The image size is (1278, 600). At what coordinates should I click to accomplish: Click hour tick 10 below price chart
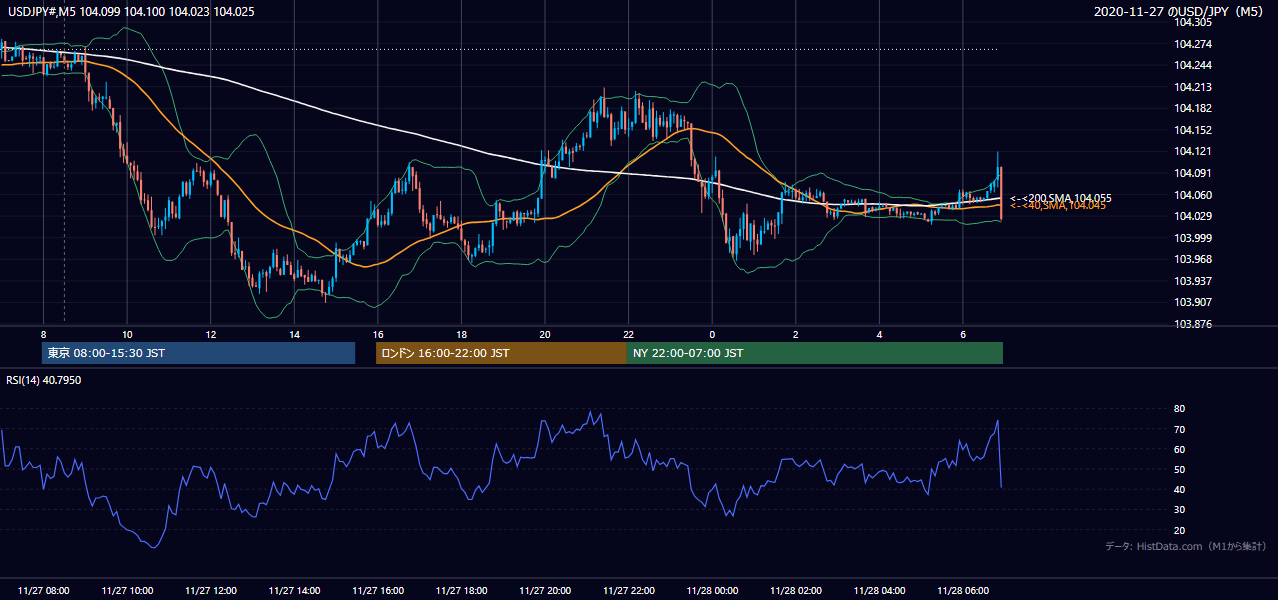point(127,334)
